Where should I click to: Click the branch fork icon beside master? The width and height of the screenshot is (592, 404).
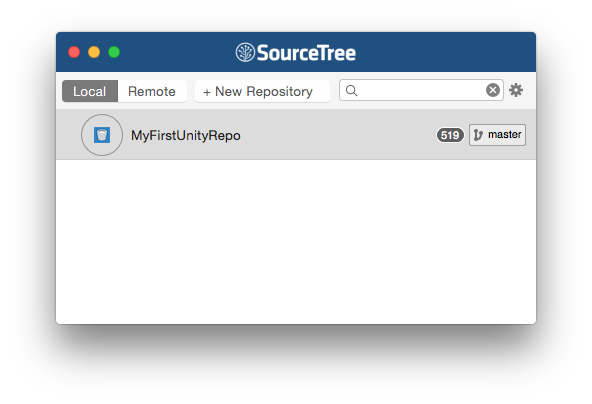pos(478,135)
